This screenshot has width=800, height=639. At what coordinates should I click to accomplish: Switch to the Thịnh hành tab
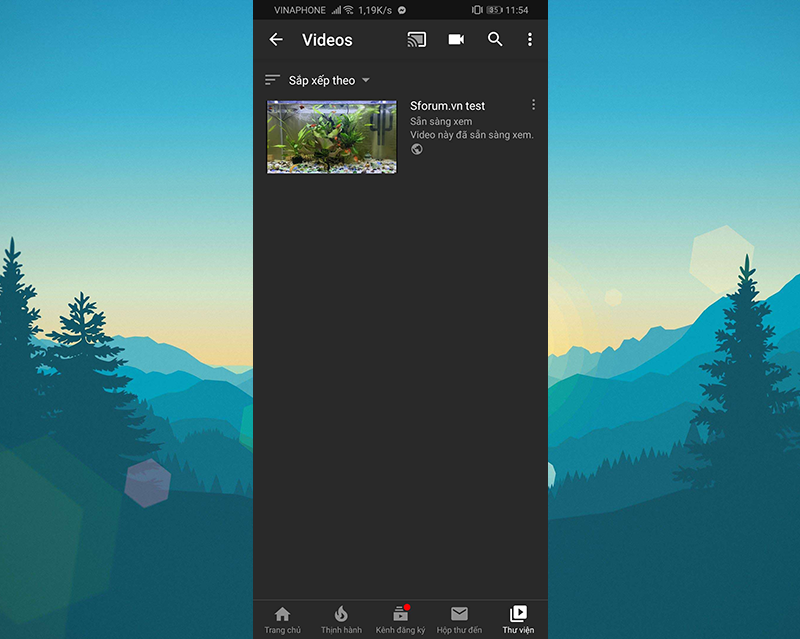coord(341,620)
